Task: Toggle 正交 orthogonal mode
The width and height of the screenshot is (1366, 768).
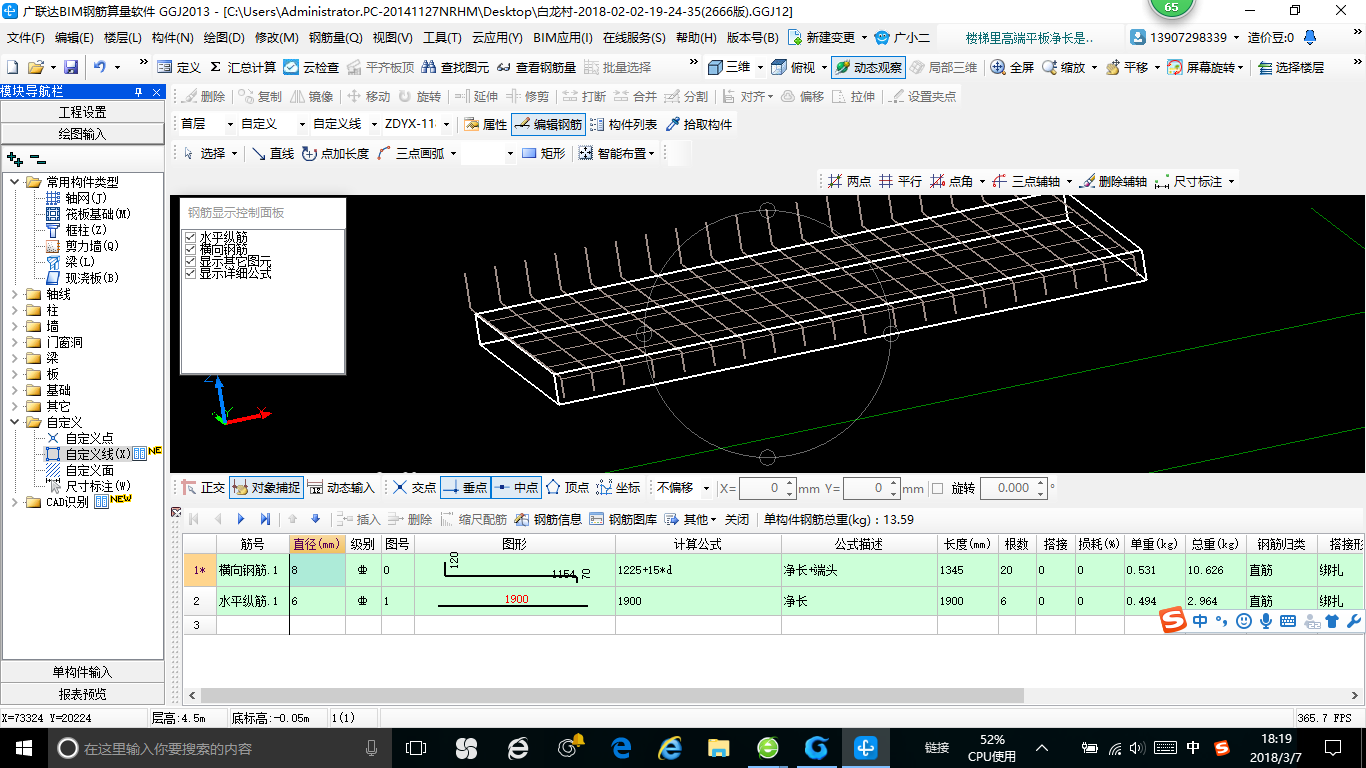Action: click(x=203, y=488)
